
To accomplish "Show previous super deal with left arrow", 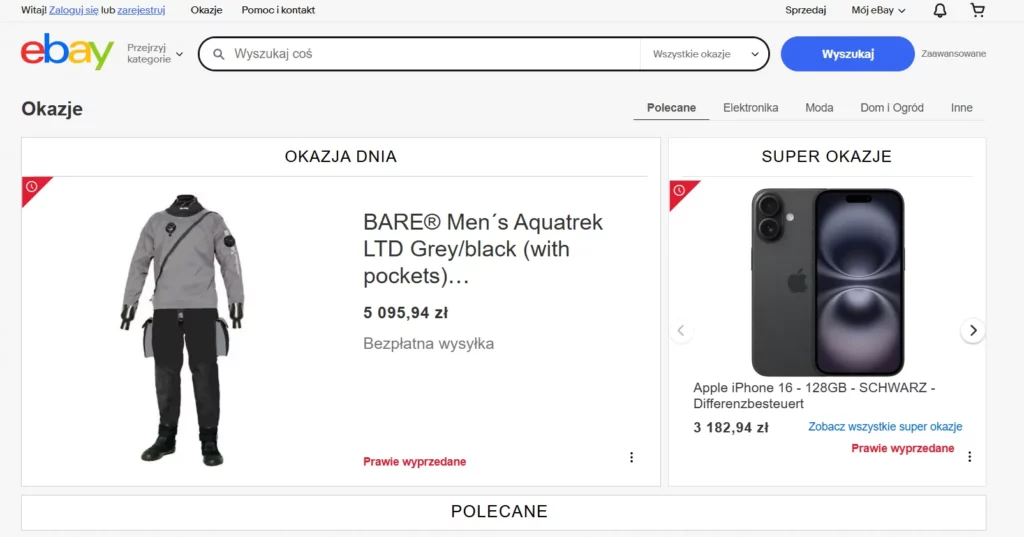I will pyautogui.click(x=681, y=331).
